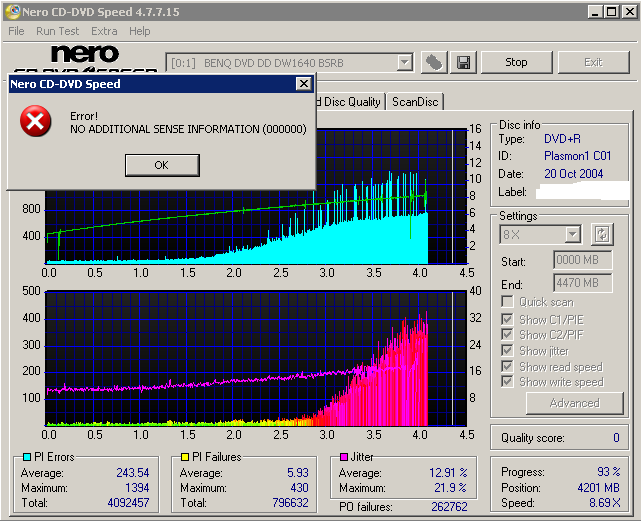
Task: Click the cyan PI Errors color swatch
Action: [27, 457]
